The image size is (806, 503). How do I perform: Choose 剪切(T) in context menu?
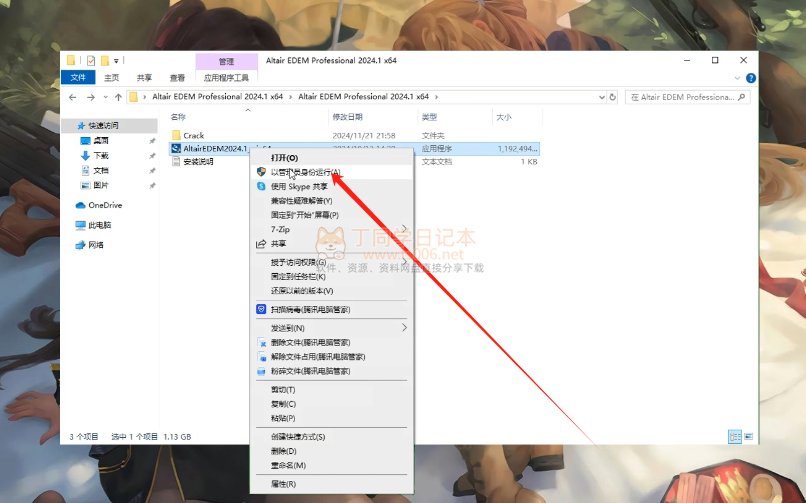(x=332, y=389)
